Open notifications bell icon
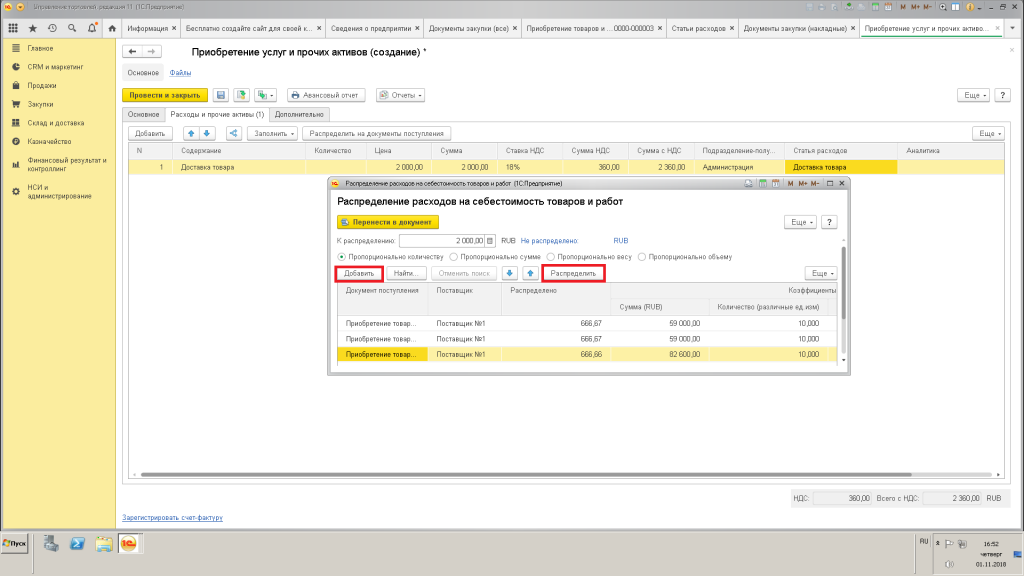This screenshot has height=576, width=1024. [92, 28]
